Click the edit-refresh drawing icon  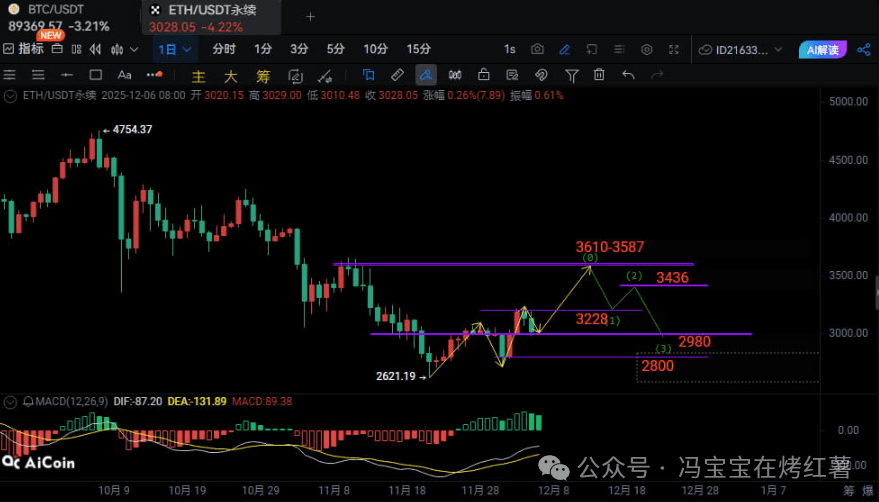(295, 76)
